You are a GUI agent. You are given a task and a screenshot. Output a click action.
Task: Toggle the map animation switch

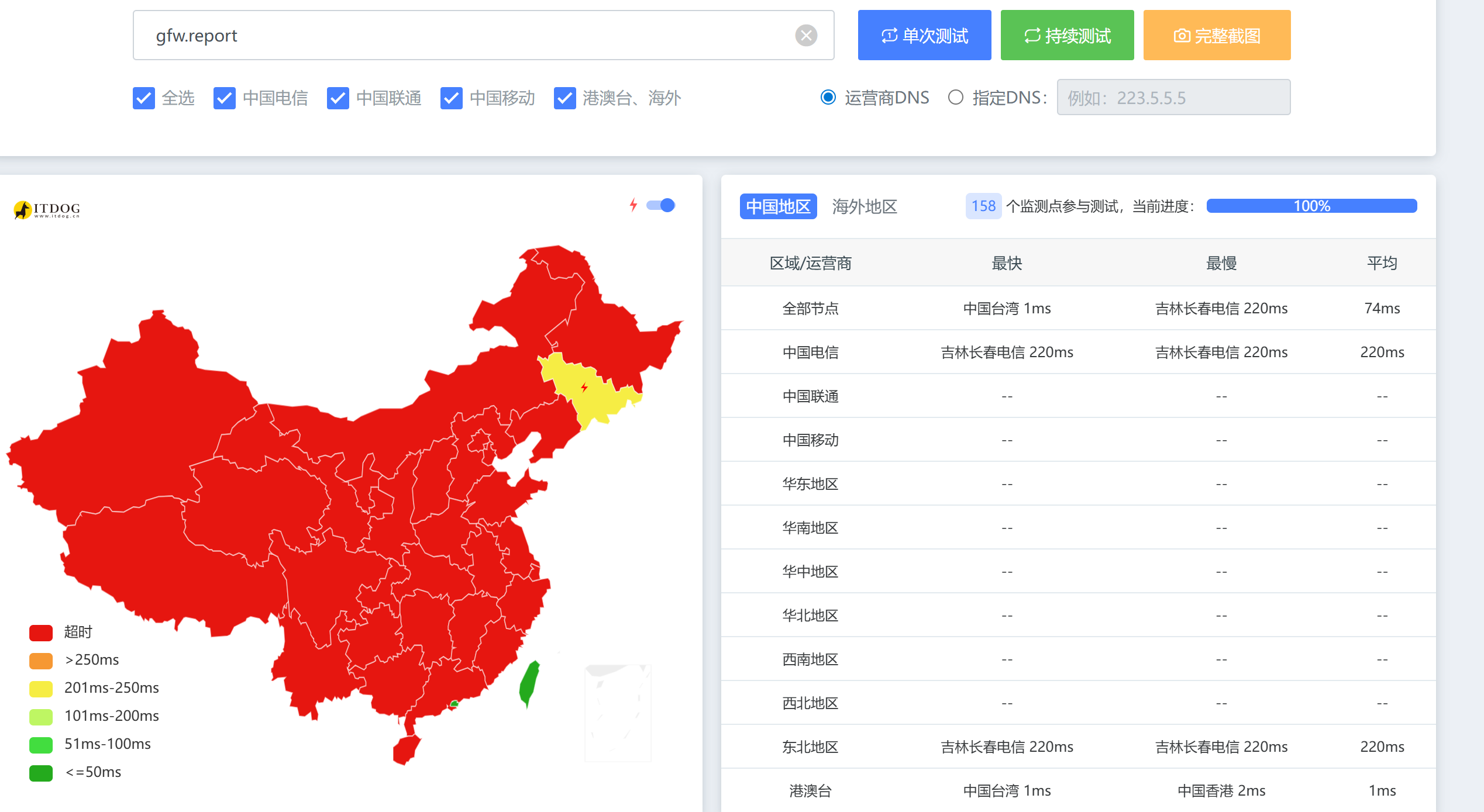(661, 205)
